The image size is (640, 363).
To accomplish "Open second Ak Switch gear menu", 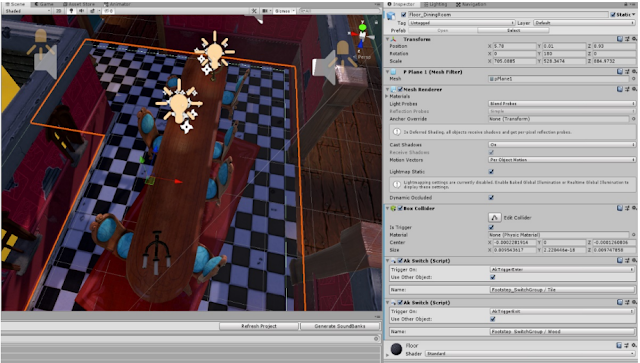I will coord(634,303).
